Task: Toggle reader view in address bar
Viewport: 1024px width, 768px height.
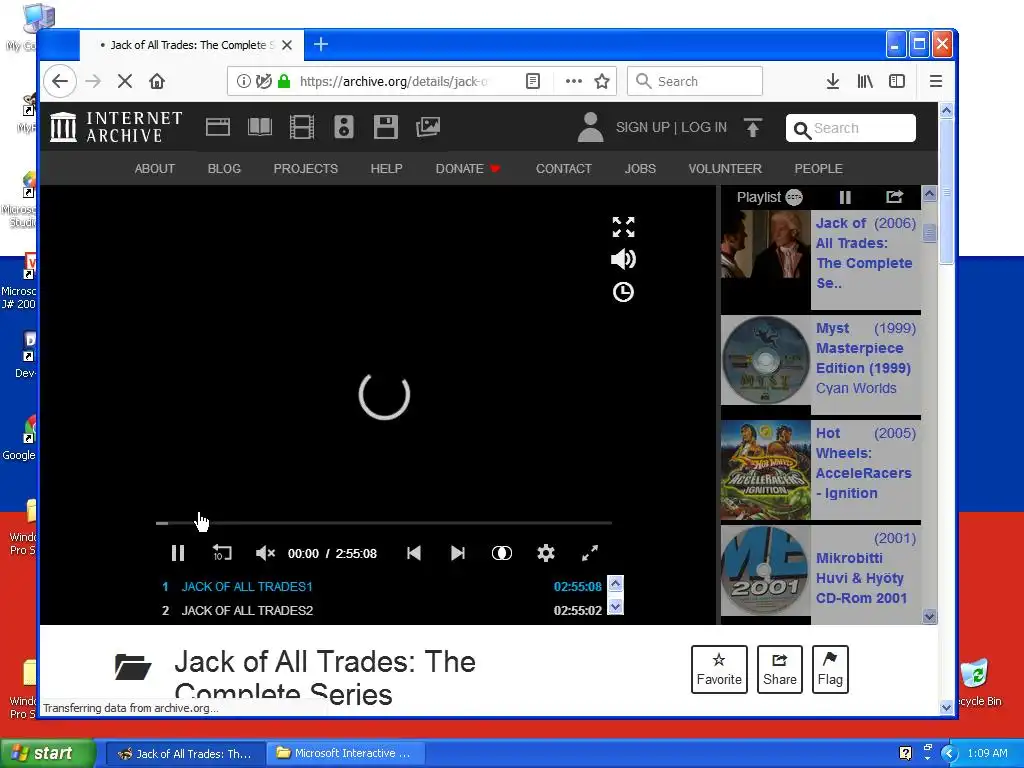Action: [x=533, y=81]
